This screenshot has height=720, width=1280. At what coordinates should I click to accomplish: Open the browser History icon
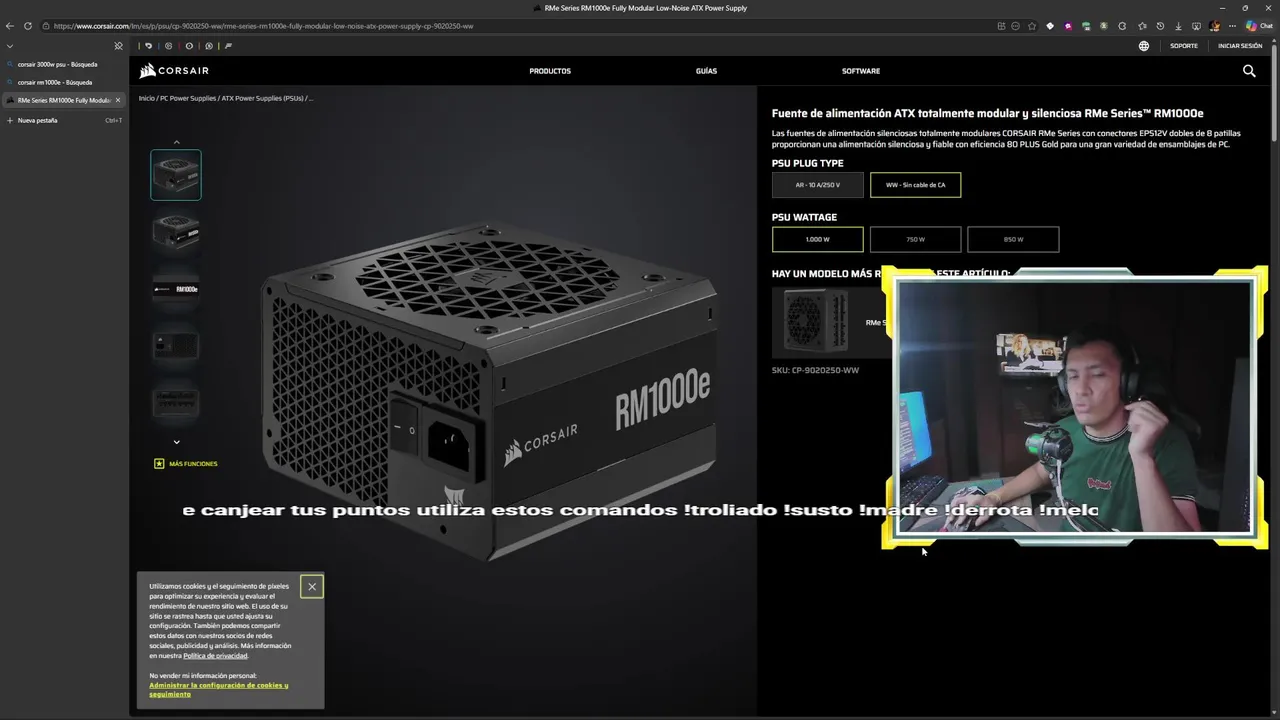click(x=1160, y=26)
